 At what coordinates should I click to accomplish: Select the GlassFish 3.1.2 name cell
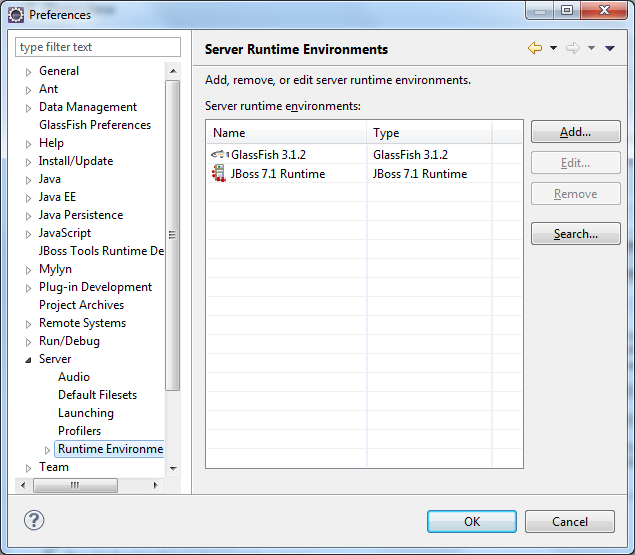pos(287,154)
